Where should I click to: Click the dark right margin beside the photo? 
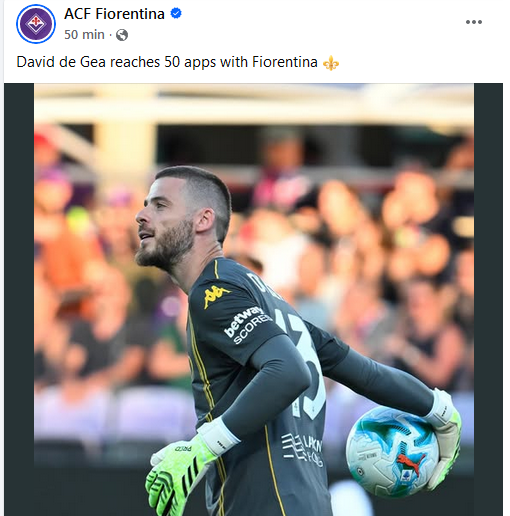[x=488, y=299]
